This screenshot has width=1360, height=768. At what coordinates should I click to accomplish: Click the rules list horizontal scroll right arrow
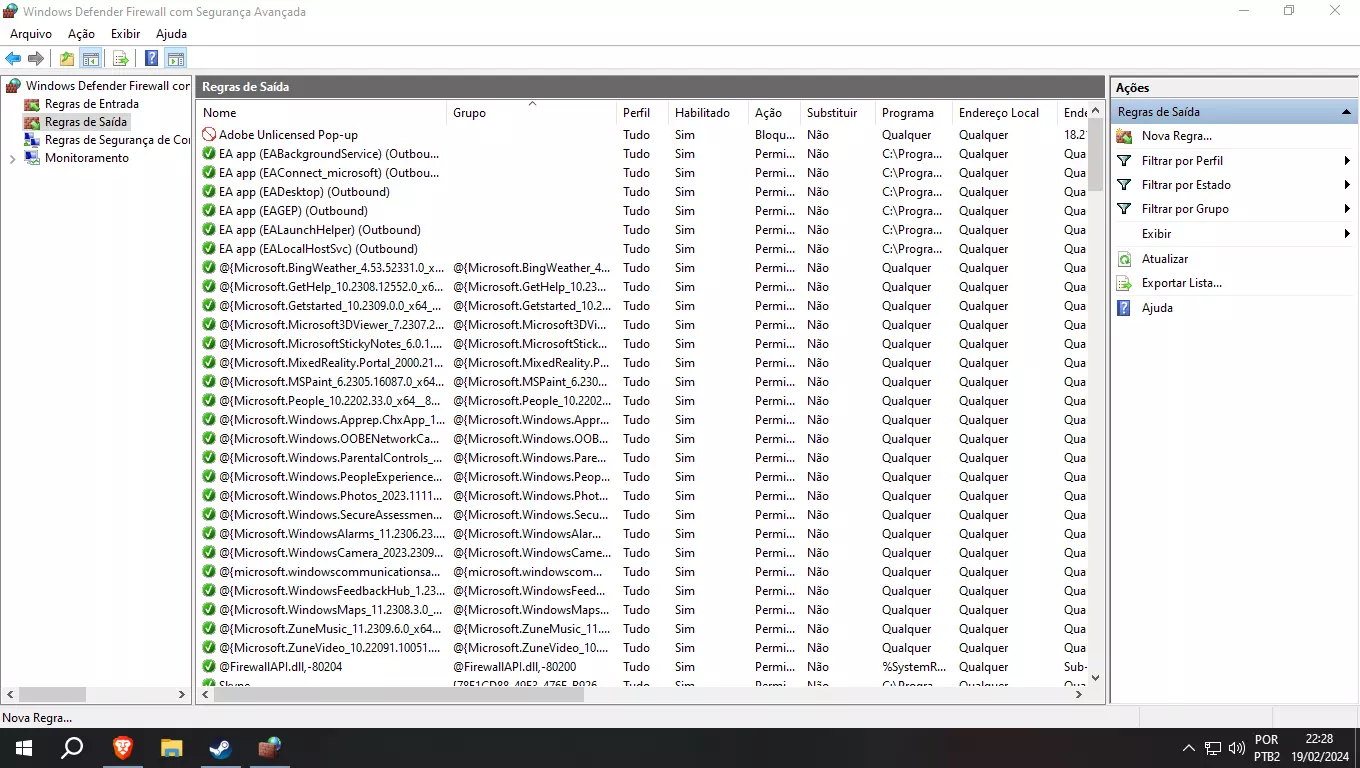(1080, 694)
